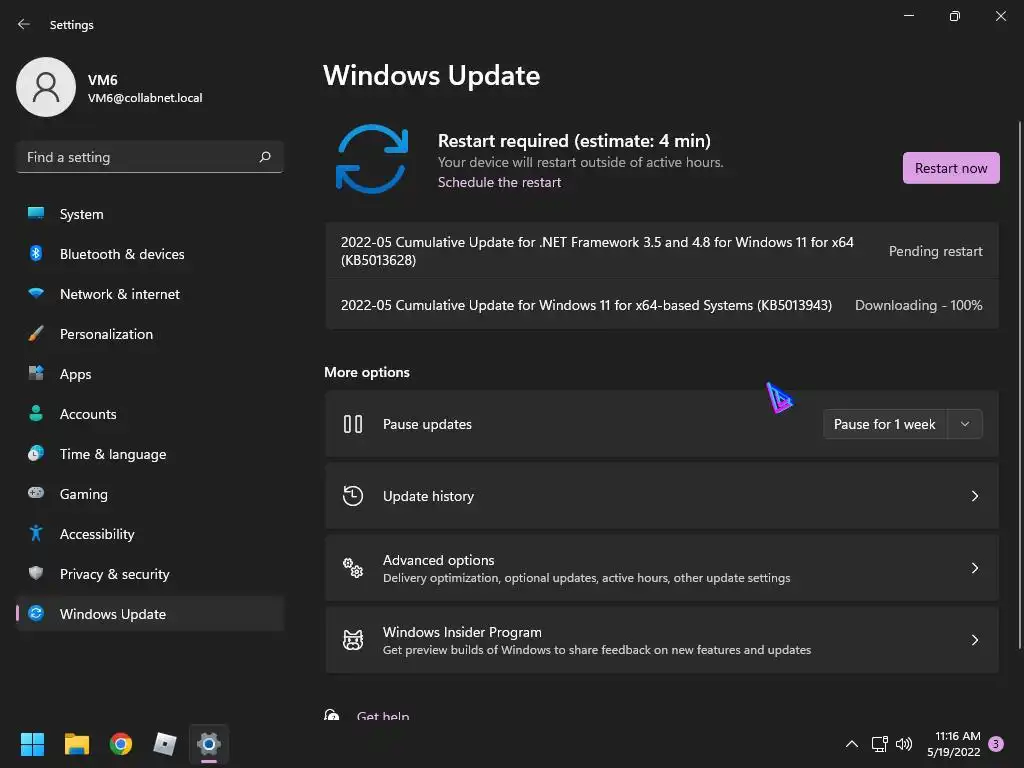Viewport: 1024px width, 768px height.
Task: Launch Google Chrome from the taskbar
Action: [121, 744]
